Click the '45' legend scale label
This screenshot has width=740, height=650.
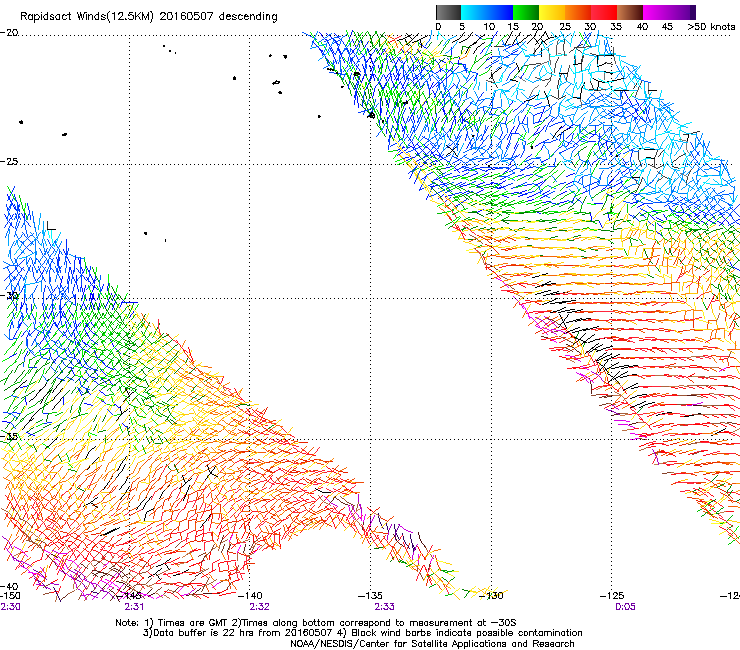point(667,26)
